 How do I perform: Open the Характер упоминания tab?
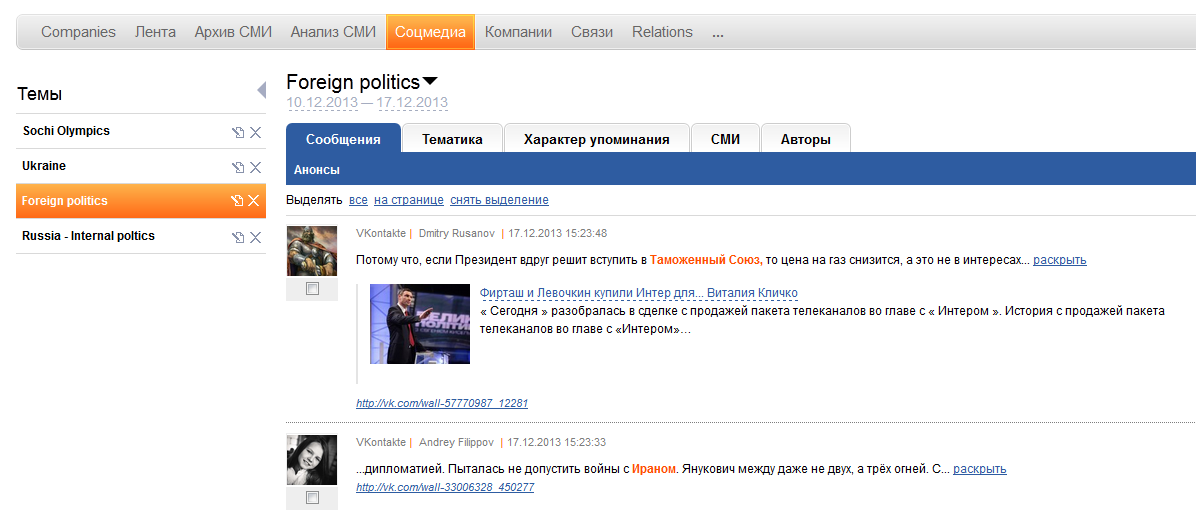point(597,140)
